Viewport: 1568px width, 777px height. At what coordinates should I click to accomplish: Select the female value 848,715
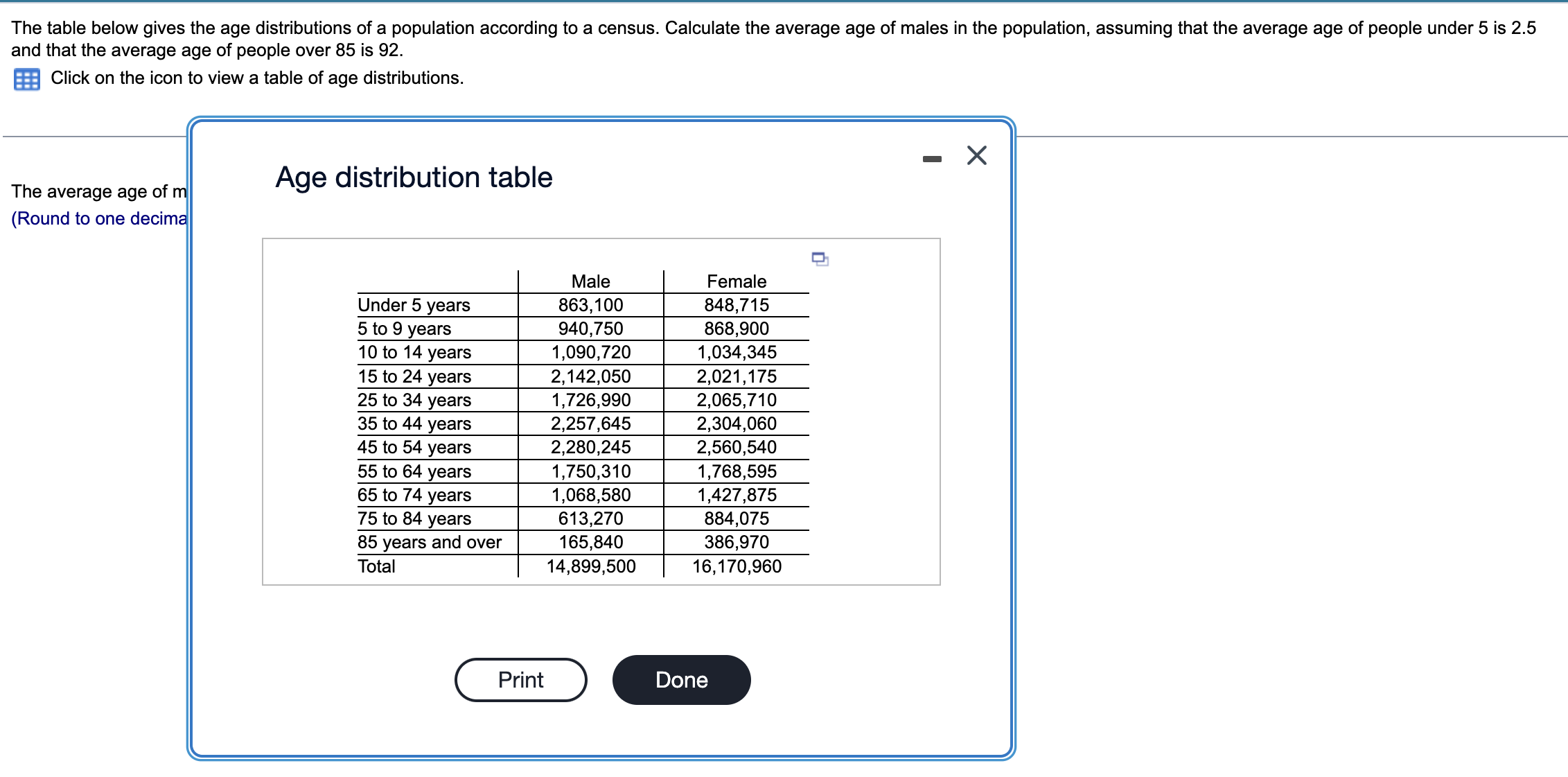pos(737,304)
